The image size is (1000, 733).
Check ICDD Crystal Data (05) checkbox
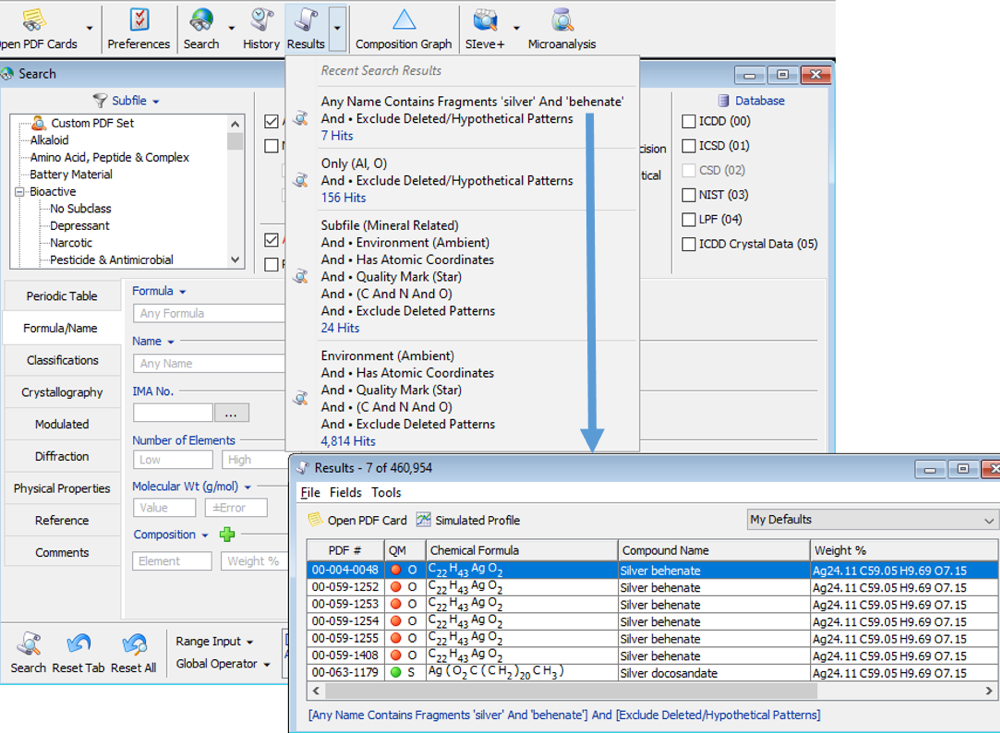689,244
